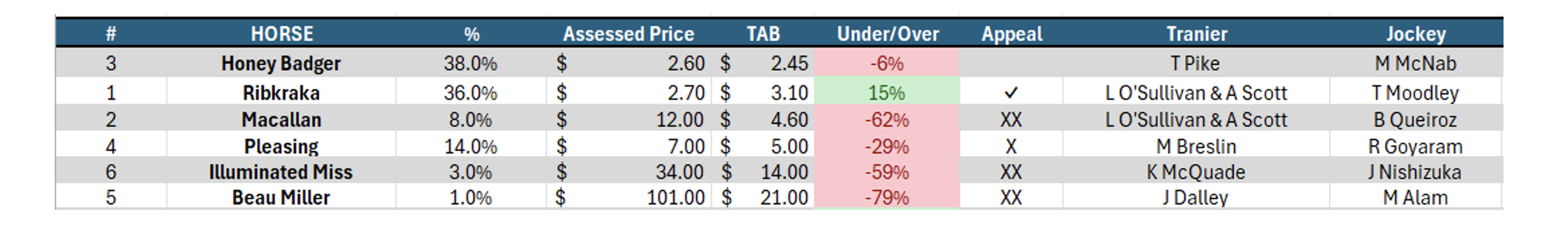
Task: Click the green 15% Under/Over cell
Action: (887, 92)
